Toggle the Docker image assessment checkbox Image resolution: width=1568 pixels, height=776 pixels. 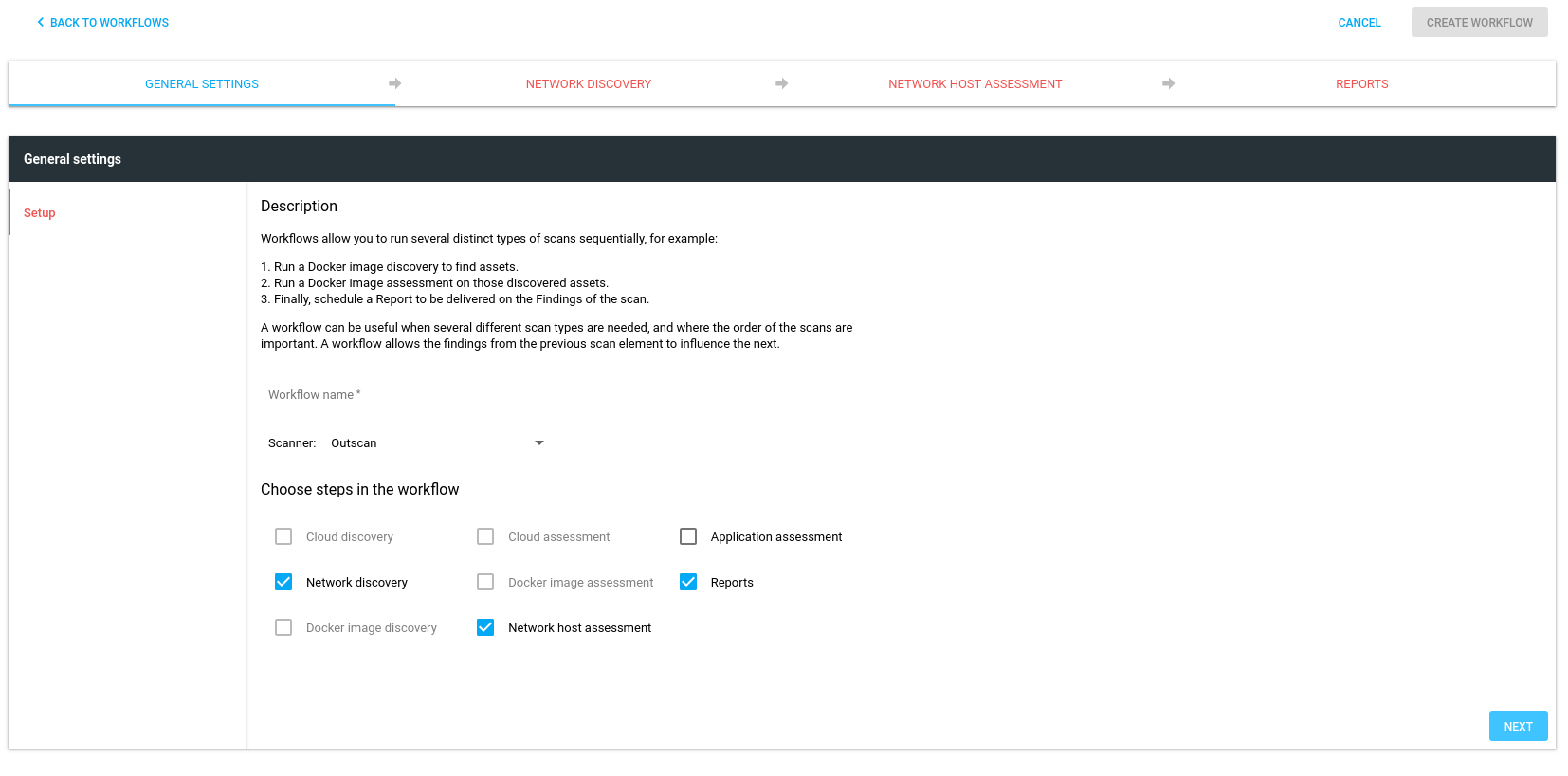pyautogui.click(x=485, y=582)
